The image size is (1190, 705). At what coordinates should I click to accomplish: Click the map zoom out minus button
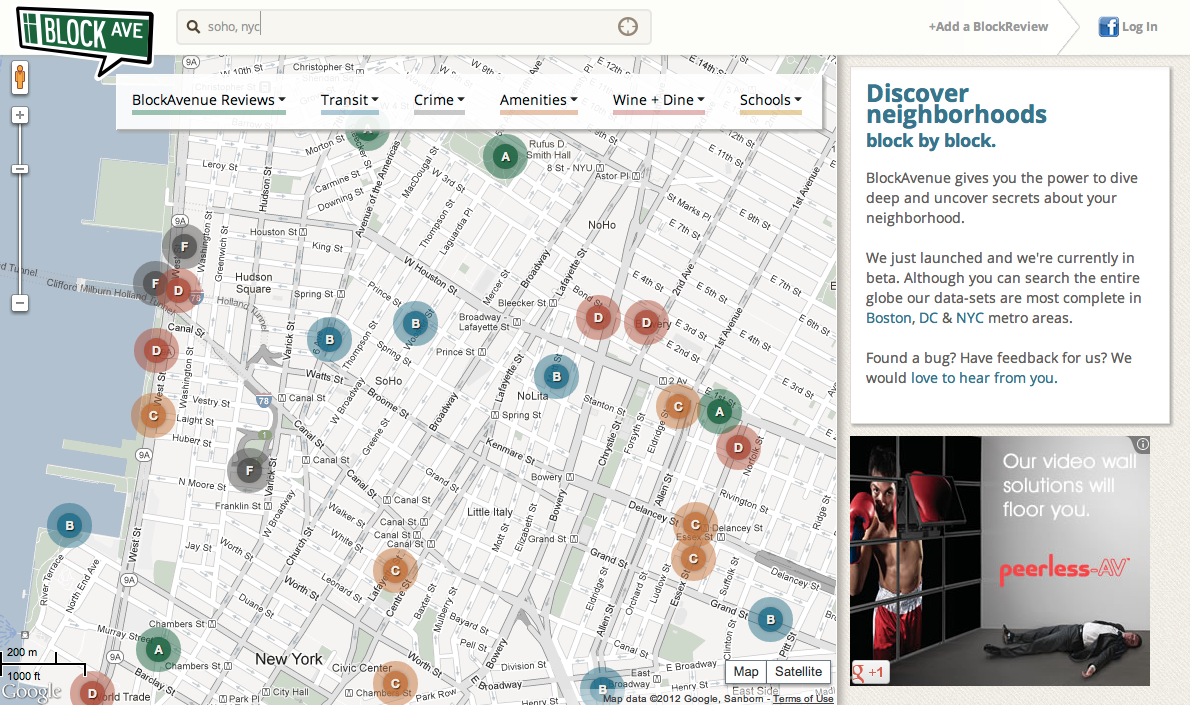pyautogui.click(x=20, y=303)
